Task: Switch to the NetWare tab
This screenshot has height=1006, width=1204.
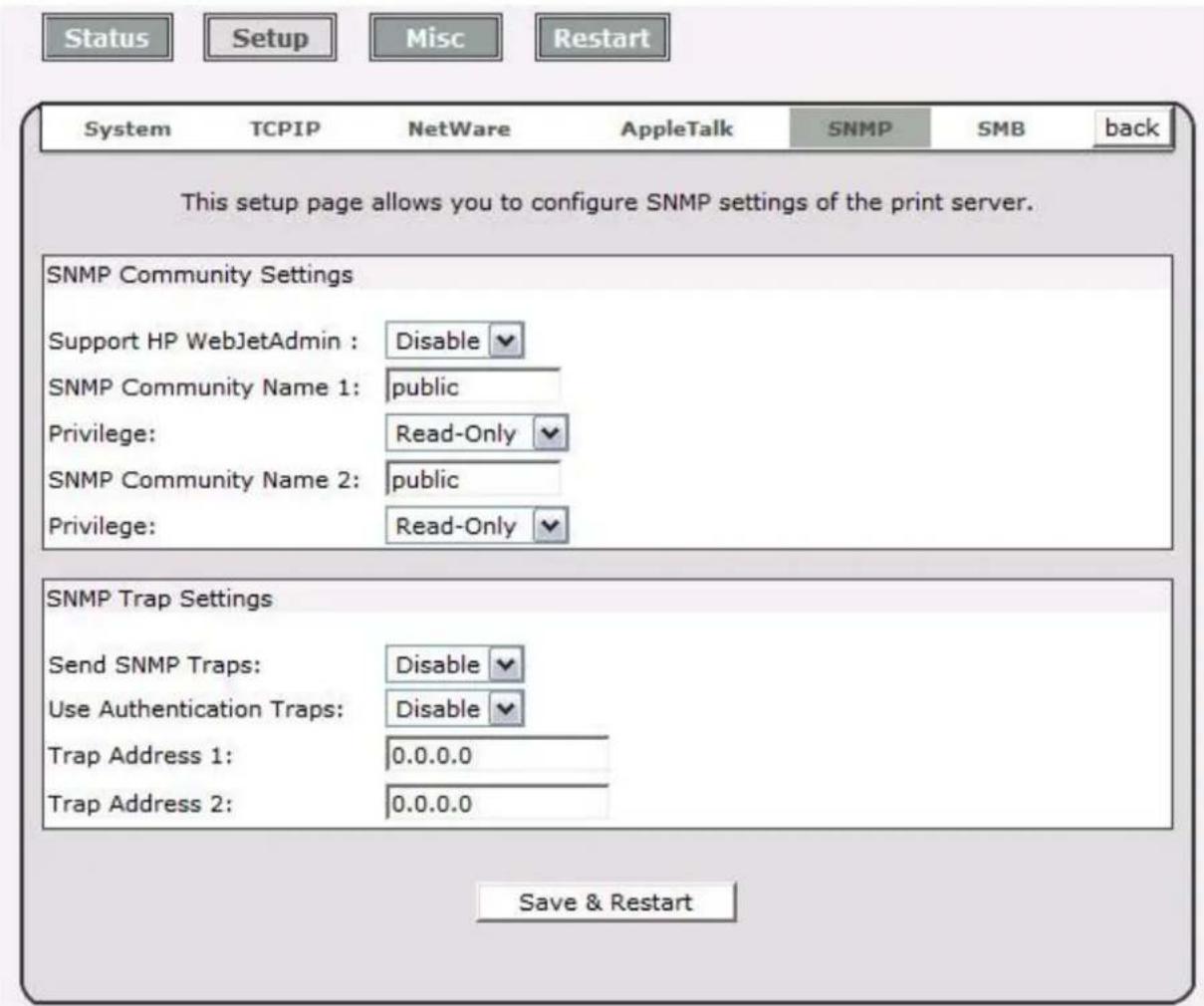Action: (459, 129)
